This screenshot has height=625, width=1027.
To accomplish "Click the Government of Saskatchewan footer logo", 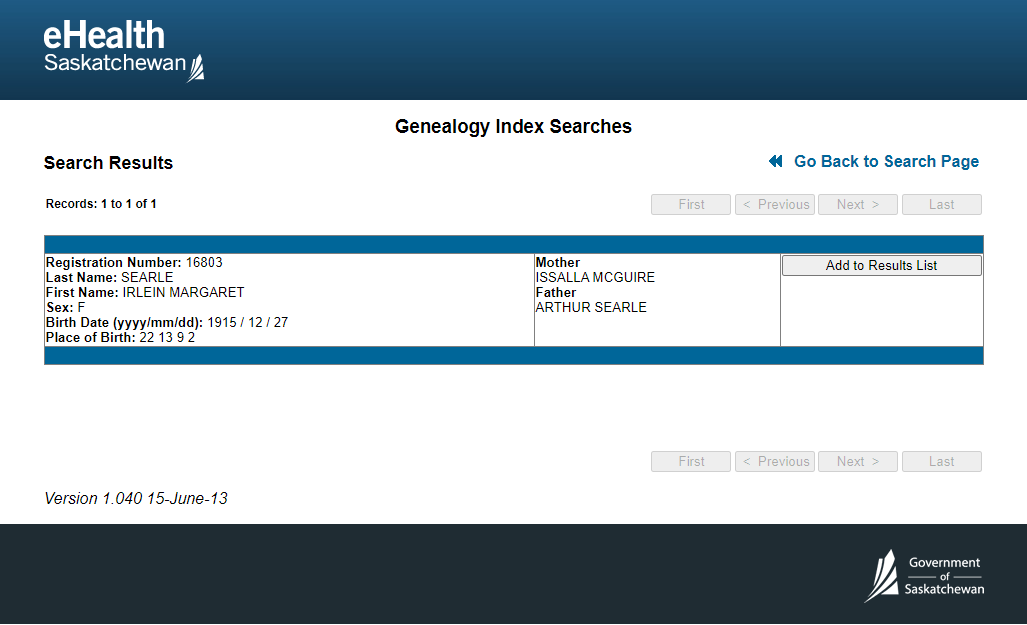I will pos(924,576).
